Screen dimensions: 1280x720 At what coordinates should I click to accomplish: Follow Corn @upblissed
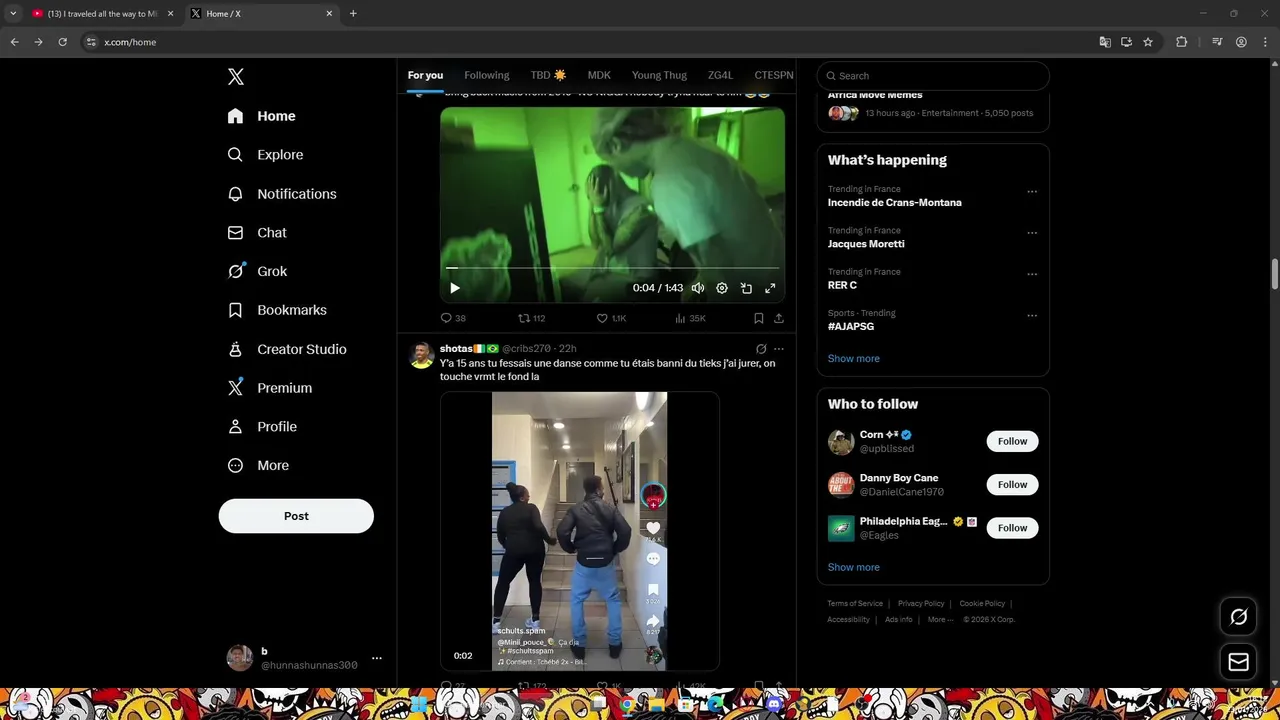(x=1012, y=441)
